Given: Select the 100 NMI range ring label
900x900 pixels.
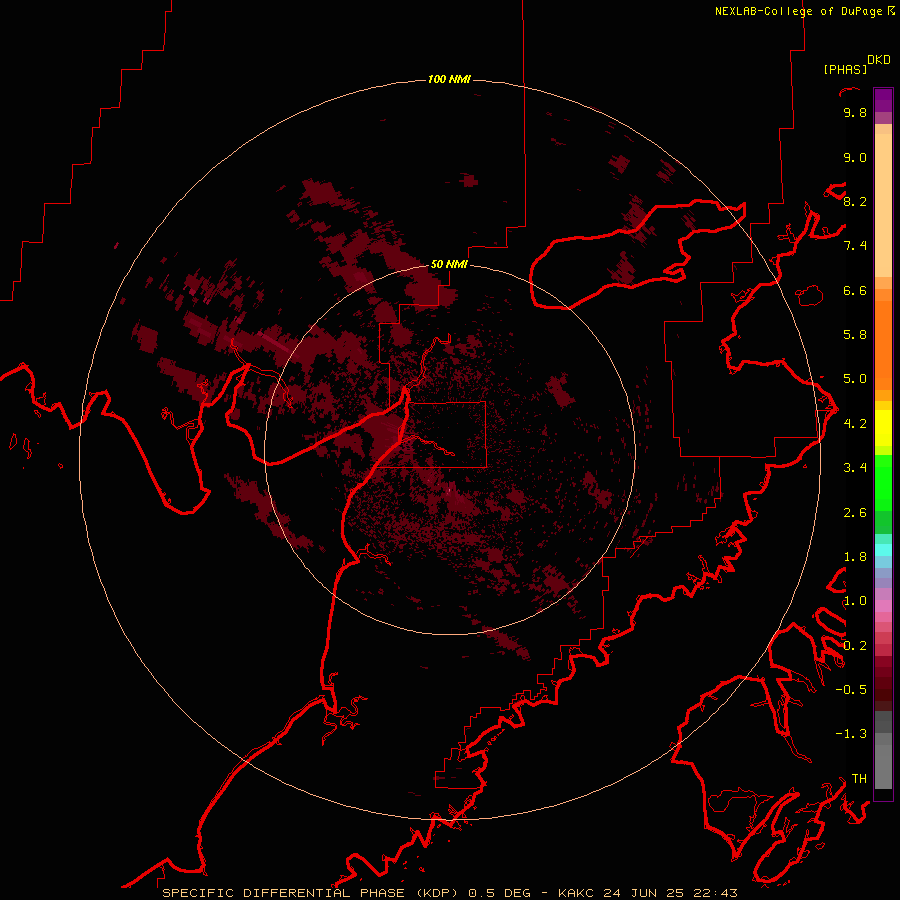Looking at the screenshot, I should pos(449,79).
